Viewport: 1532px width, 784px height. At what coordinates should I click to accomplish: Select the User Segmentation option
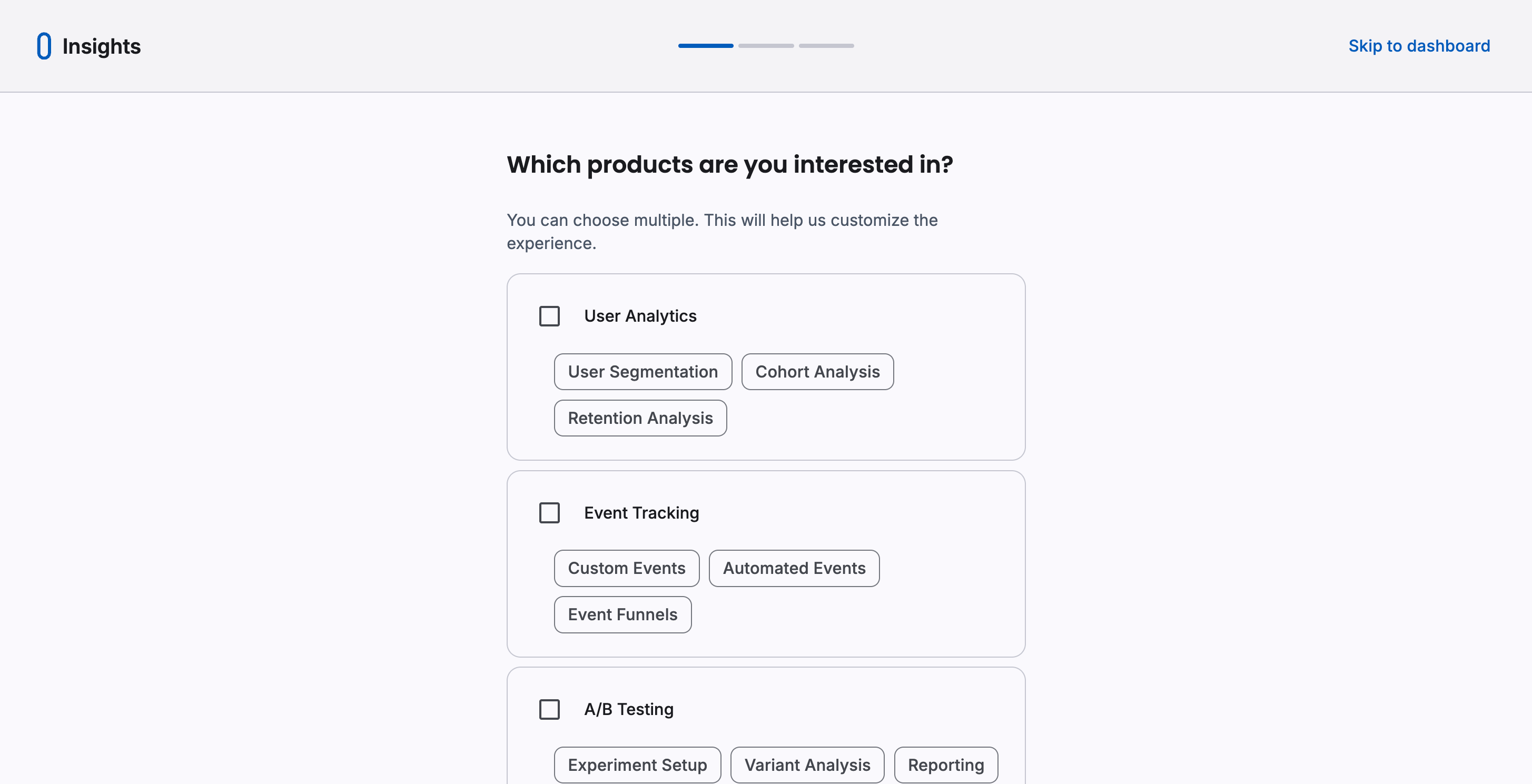[x=643, y=372]
